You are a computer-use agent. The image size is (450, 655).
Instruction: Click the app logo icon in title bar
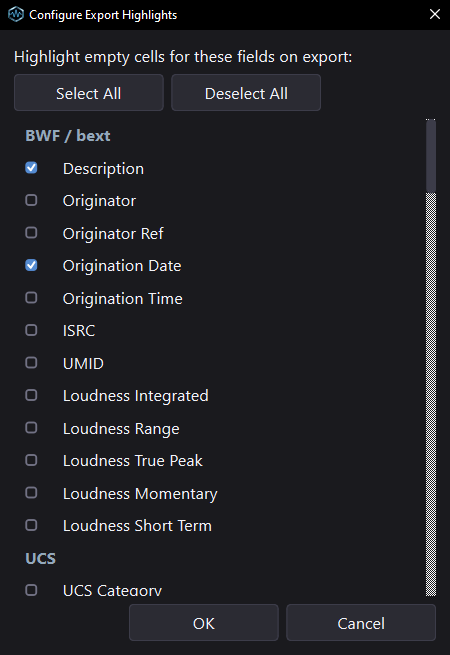[x=16, y=14]
